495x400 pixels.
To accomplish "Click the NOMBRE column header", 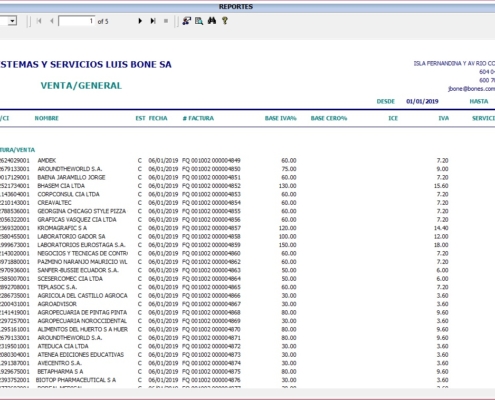I will tap(47, 118).
